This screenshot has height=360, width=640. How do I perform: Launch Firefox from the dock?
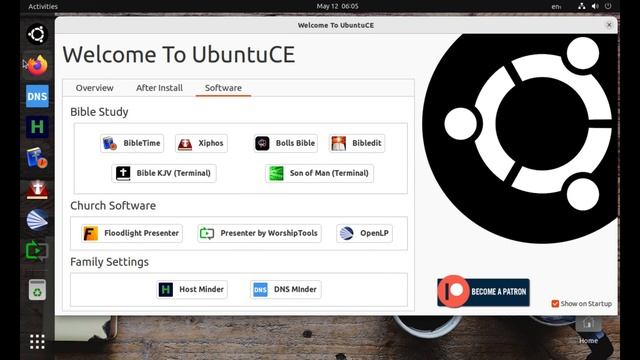[37, 65]
